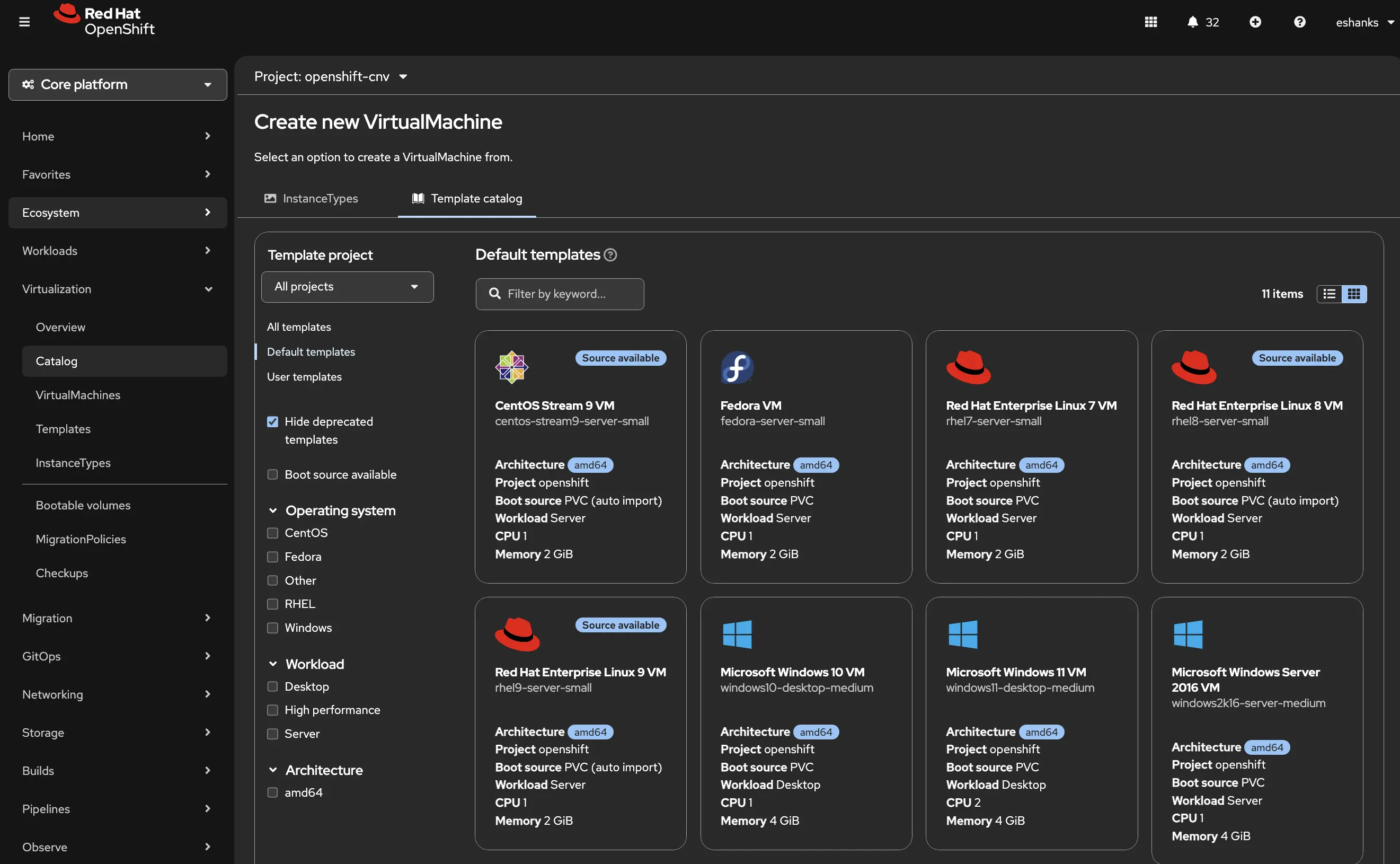The image size is (1400, 864).
Task: Click the Template catalog book icon
Action: (x=418, y=198)
